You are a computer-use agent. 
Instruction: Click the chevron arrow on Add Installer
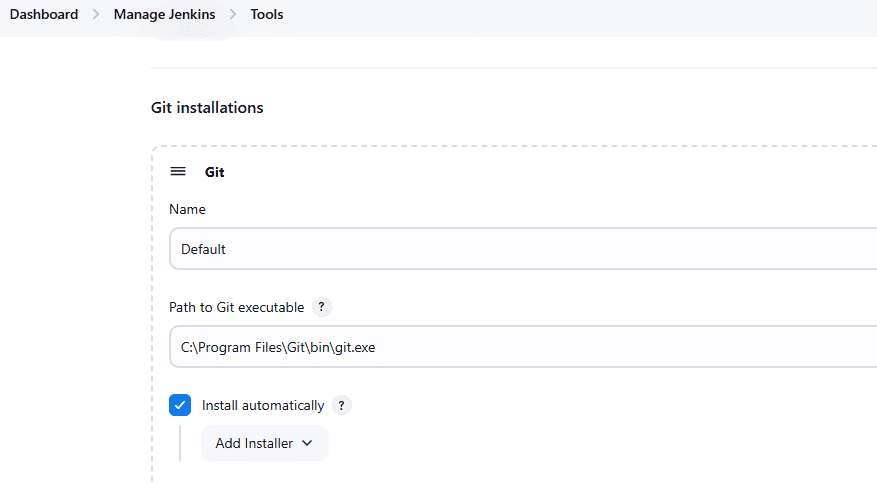[307, 443]
